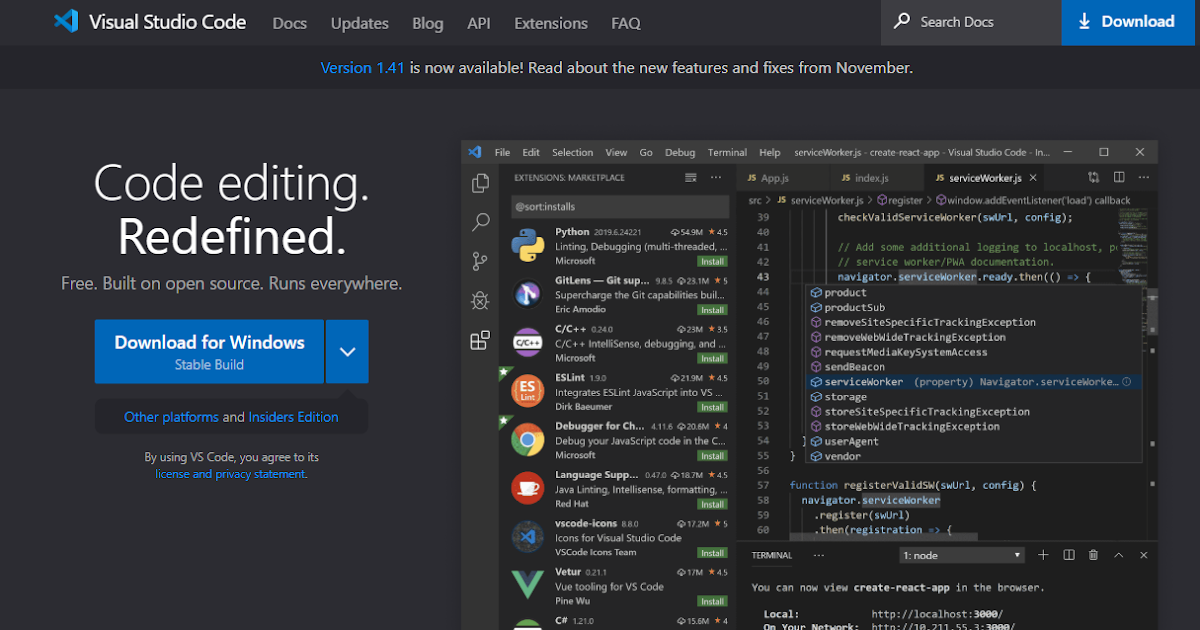The image size is (1200, 630).
Task: Click the 'register' breadcrumb segment
Action: [x=900, y=200]
